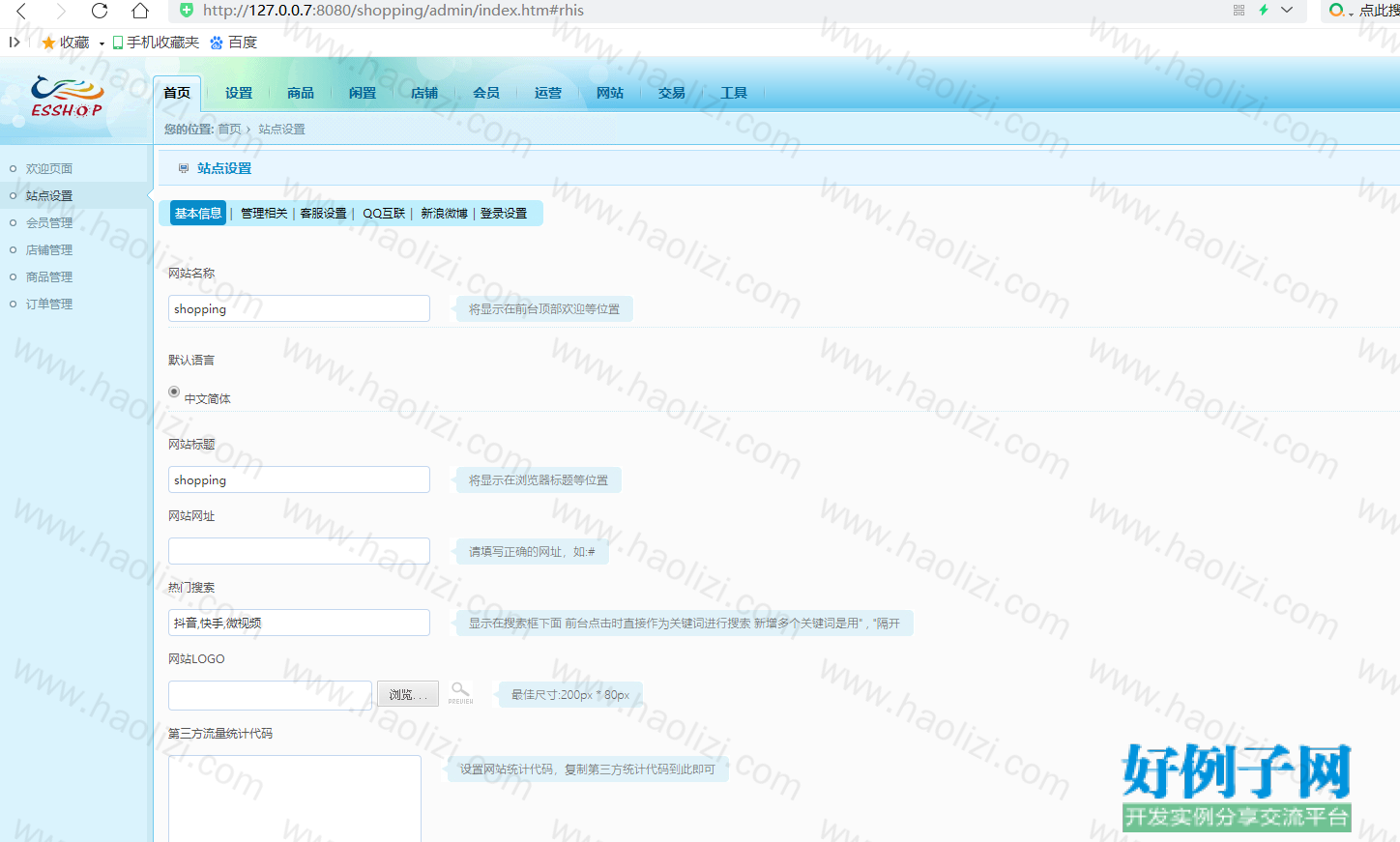1400x842 pixels.
Task: Click the 热门搜索 input field
Action: (x=299, y=623)
